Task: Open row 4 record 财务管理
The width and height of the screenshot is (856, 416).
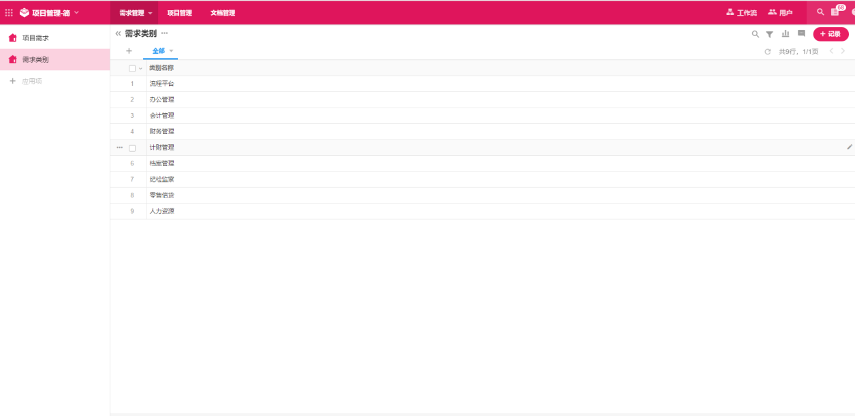Action: click(x=483, y=132)
